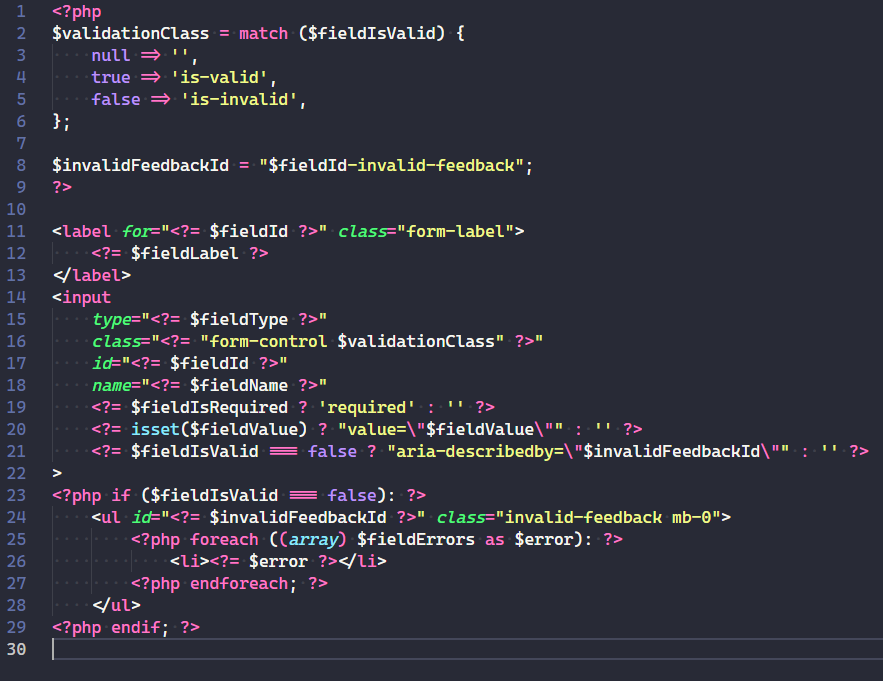Click the null keyword on line 3
This screenshot has height=681, width=883.
(x=111, y=55)
